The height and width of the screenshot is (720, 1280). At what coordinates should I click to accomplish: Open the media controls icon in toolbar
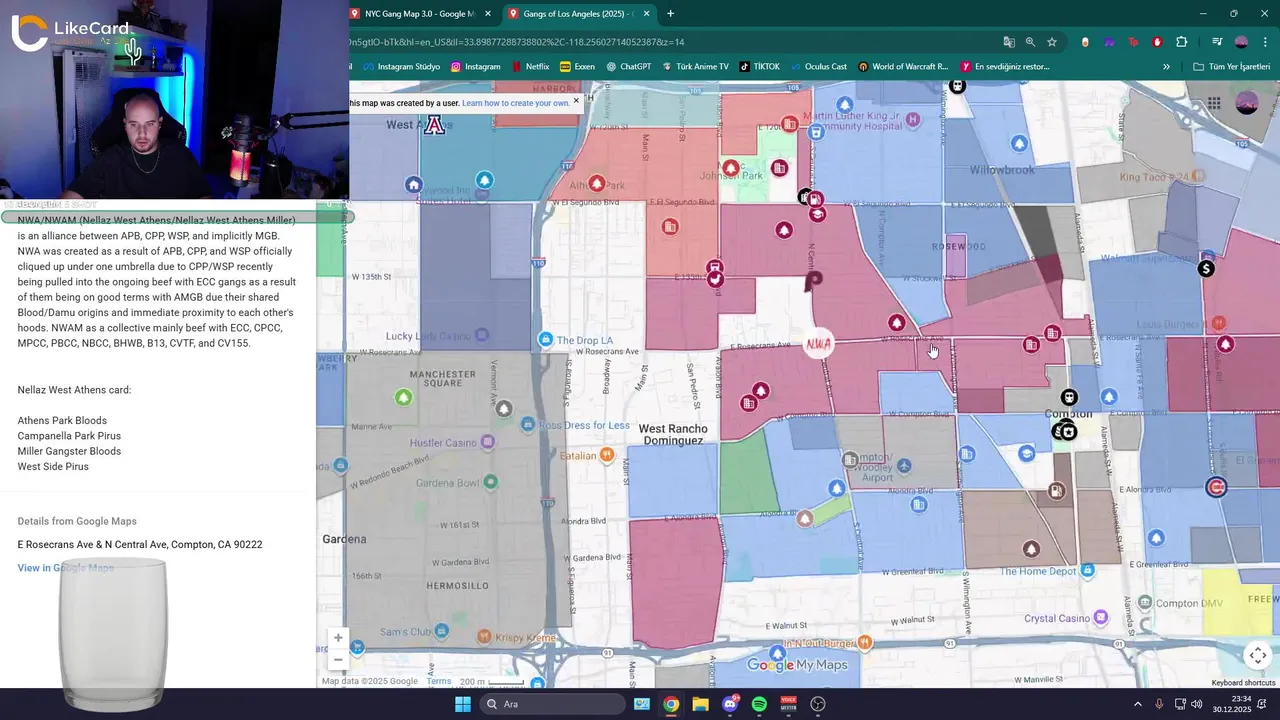[1217, 42]
